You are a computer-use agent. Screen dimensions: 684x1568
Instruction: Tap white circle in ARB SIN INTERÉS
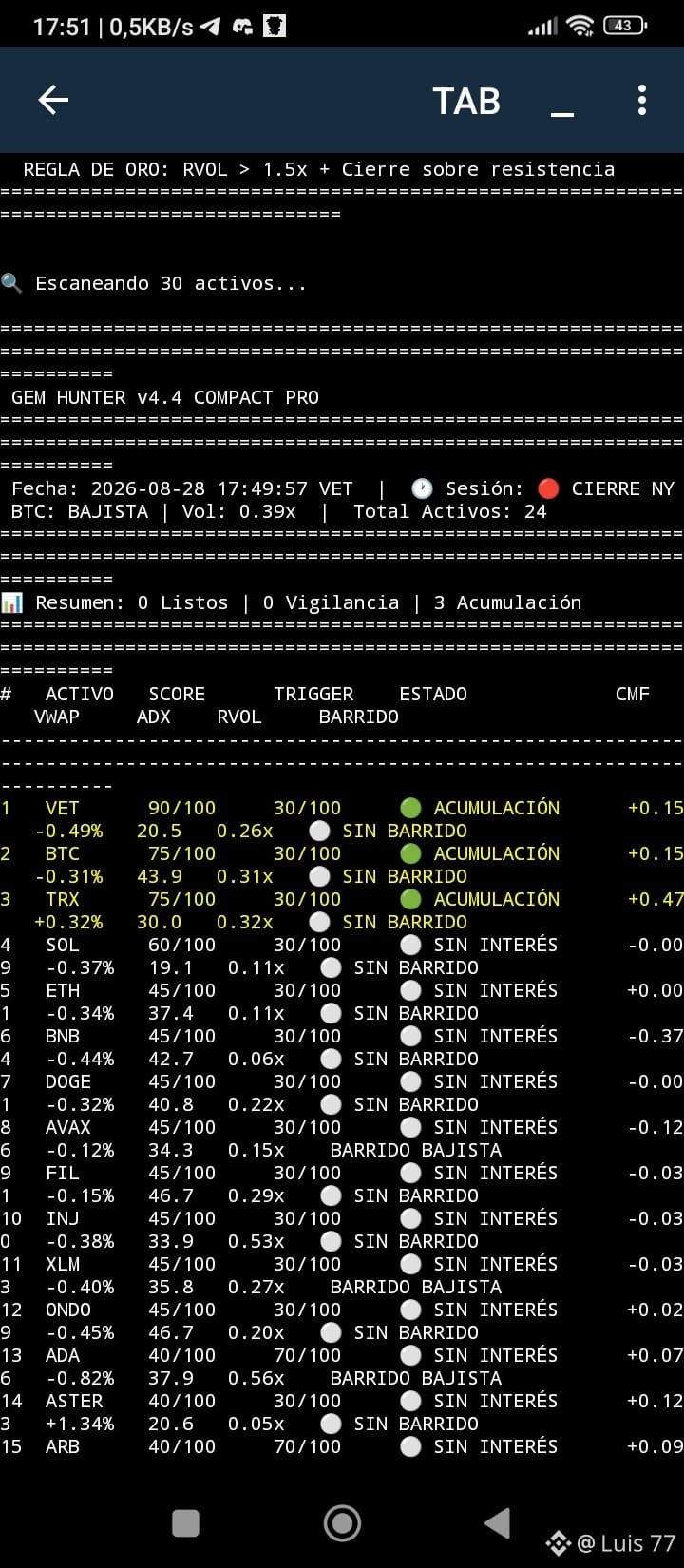coord(410,1446)
